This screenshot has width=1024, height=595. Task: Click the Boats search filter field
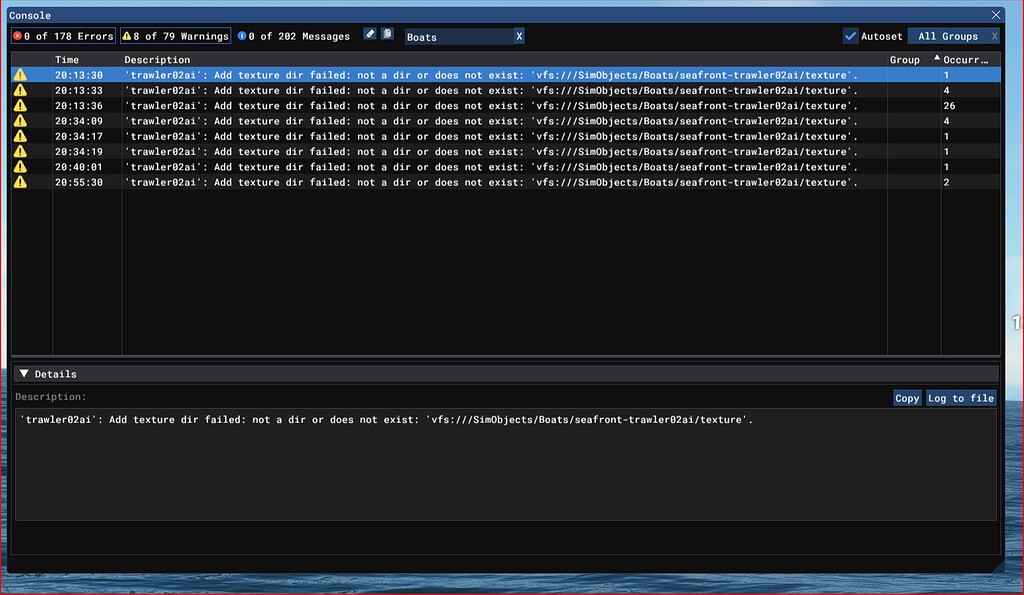[458, 37]
